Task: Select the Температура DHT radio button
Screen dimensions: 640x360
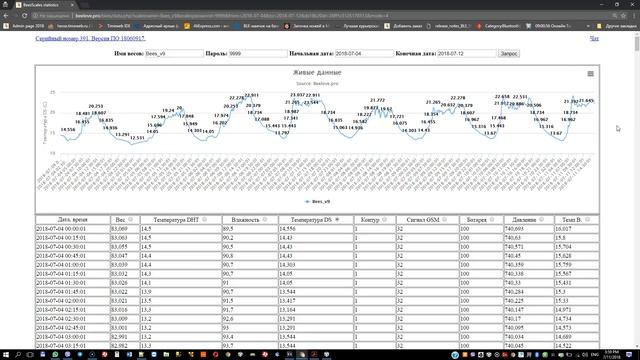Action: point(204,220)
